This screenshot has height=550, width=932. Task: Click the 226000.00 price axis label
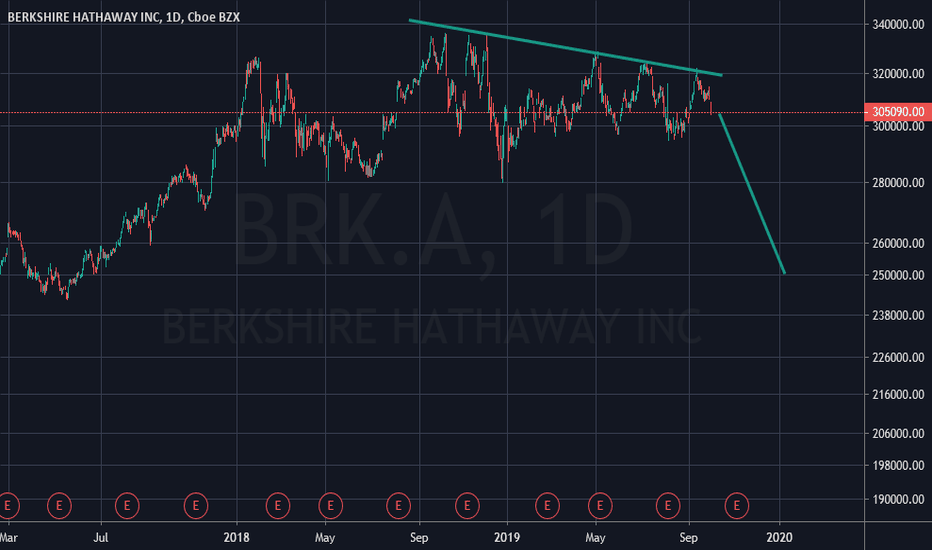(898, 357)
